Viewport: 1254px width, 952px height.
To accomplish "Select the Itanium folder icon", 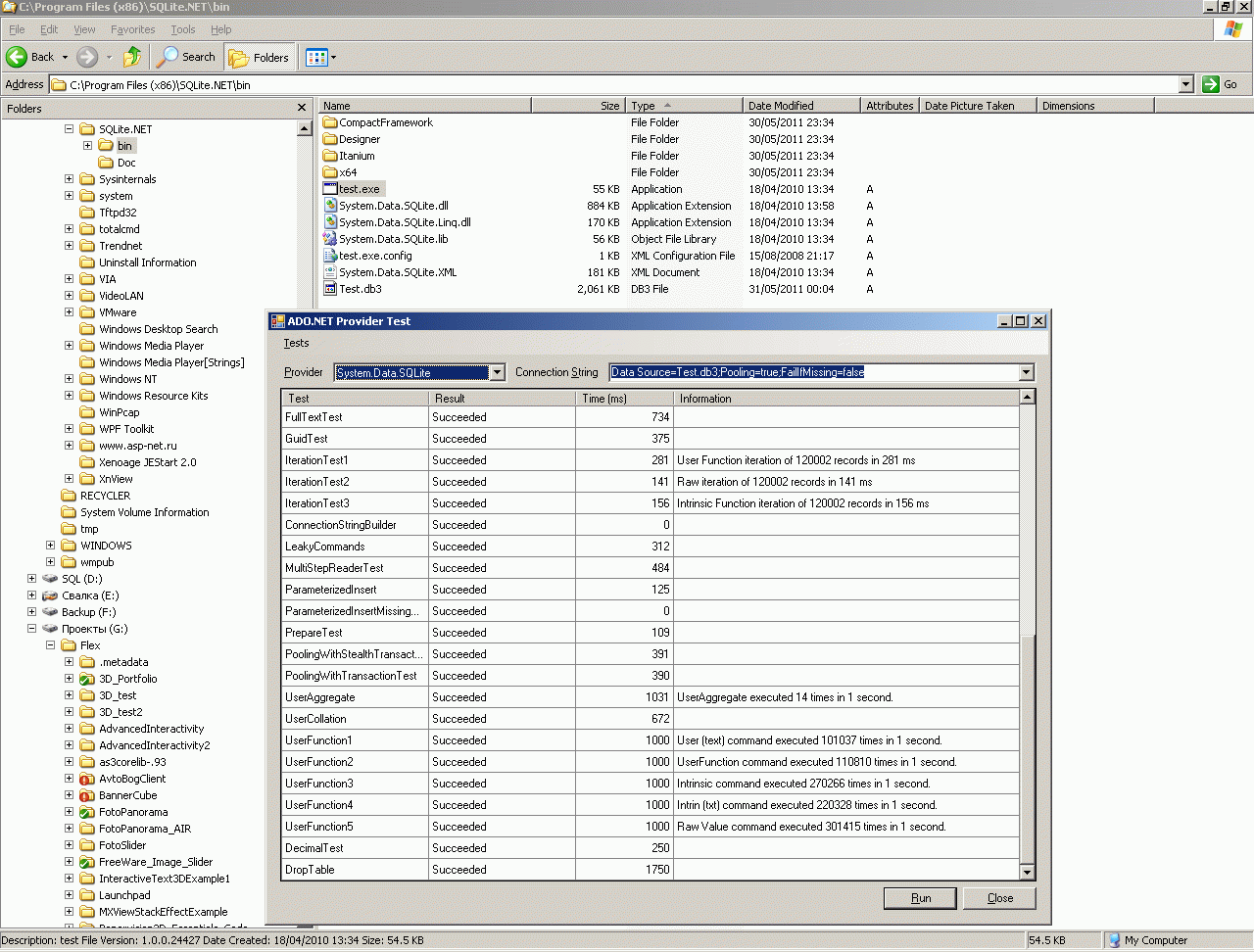I will [330, 156].
